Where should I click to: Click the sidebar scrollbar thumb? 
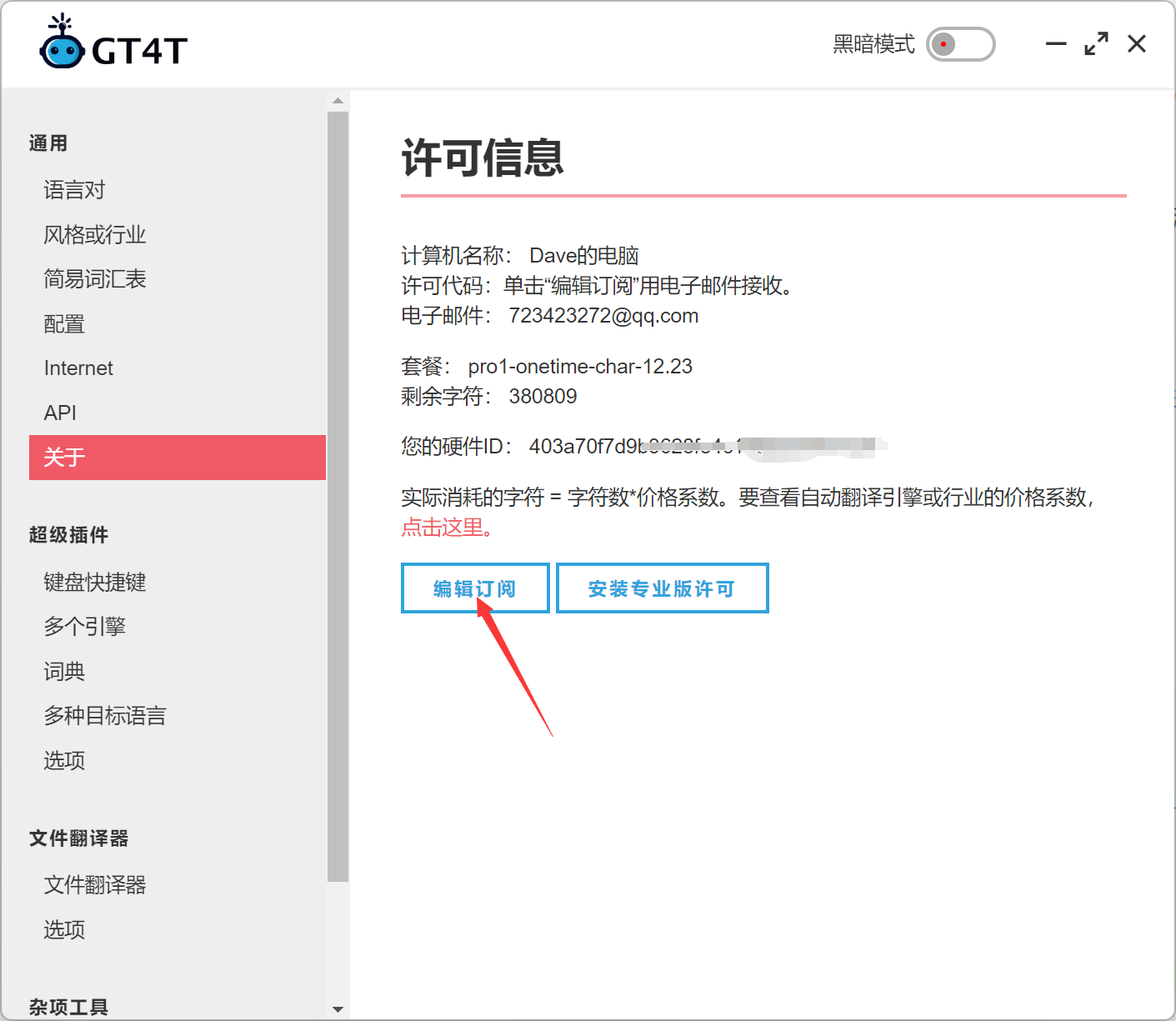[x=338, y=497]
